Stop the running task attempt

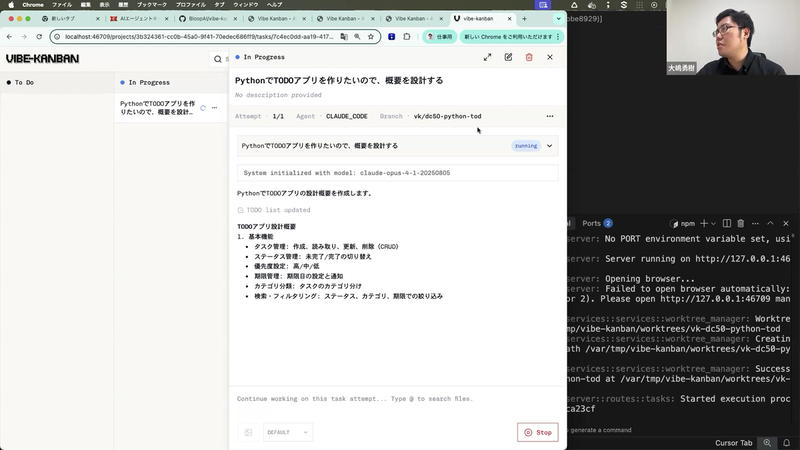tap(538, 432)
